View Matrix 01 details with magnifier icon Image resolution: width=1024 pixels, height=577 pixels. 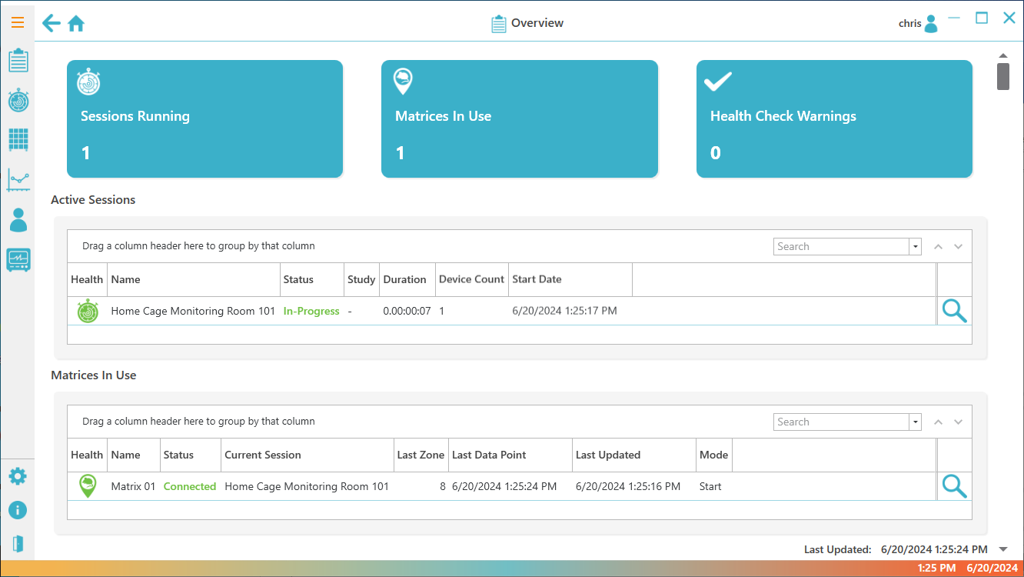tap(954, 486)
